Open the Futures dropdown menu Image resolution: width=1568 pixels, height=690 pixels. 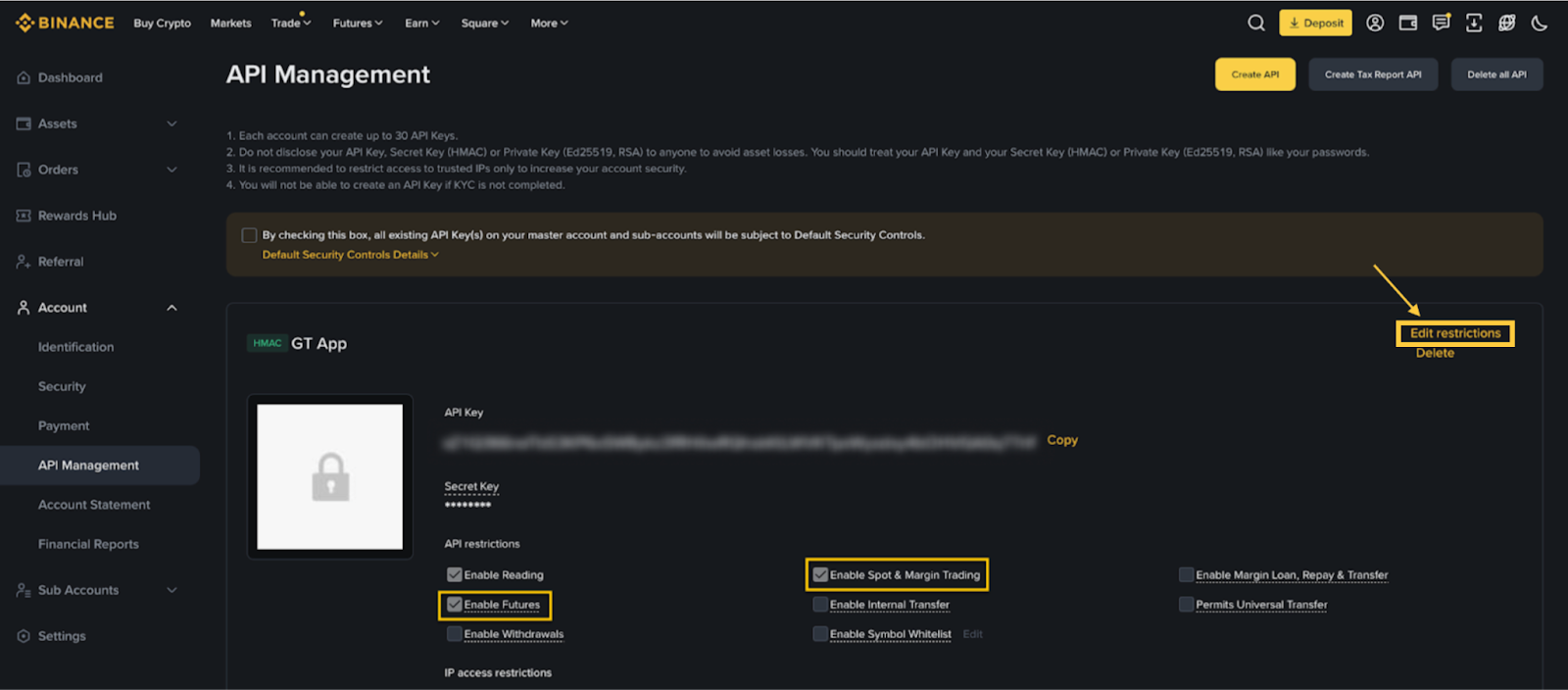358,23
